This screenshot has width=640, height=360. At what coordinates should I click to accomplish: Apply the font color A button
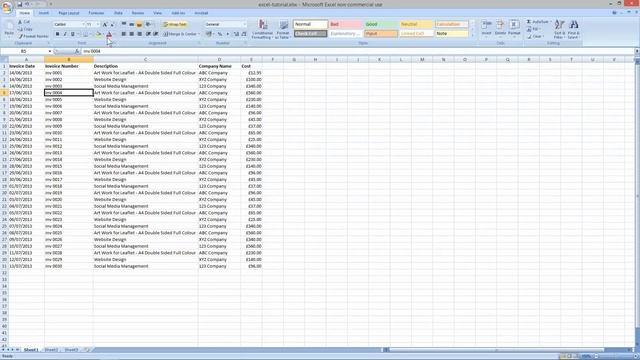click(109, 34)
